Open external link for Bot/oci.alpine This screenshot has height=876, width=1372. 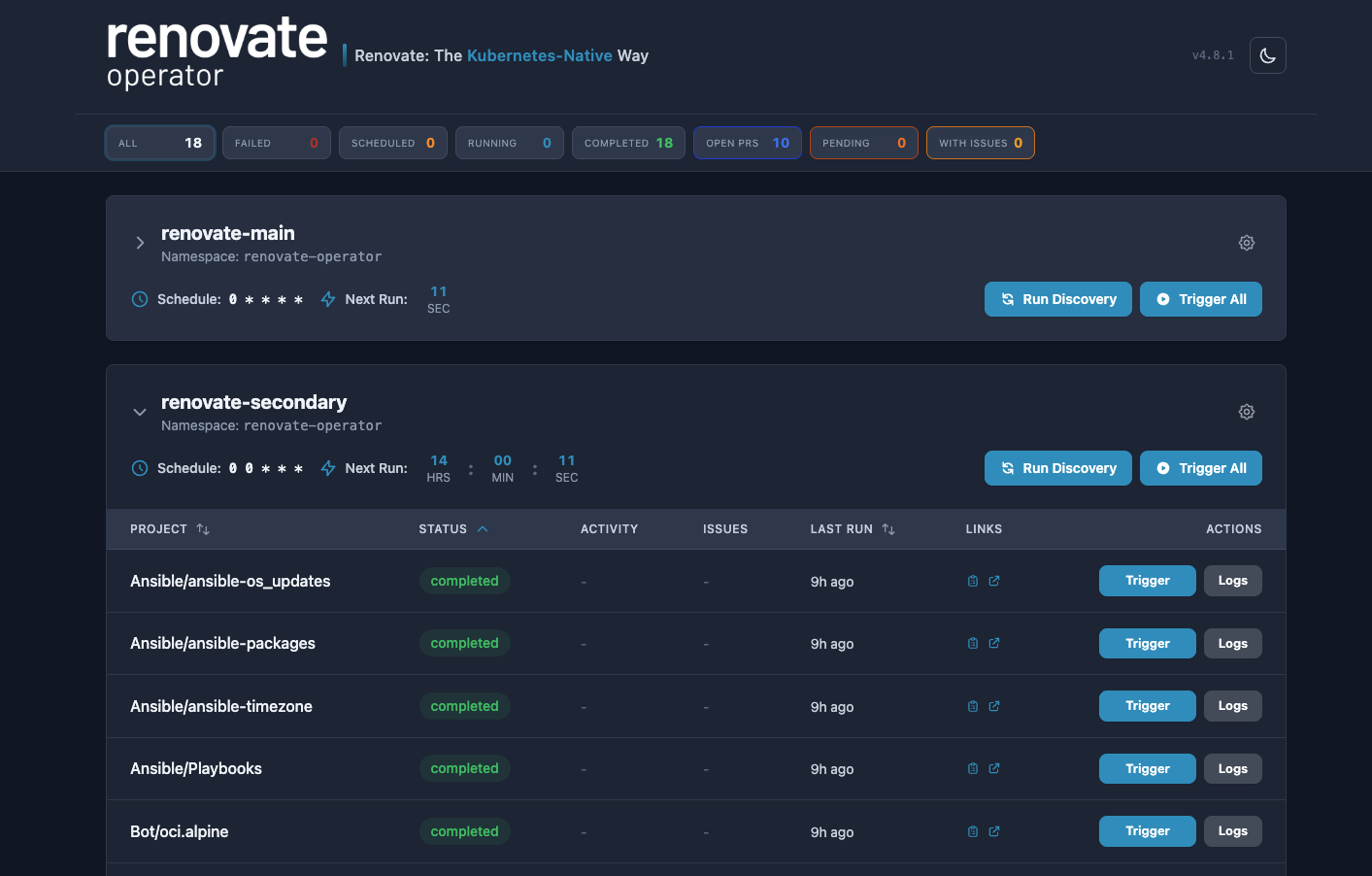[994, 831]
